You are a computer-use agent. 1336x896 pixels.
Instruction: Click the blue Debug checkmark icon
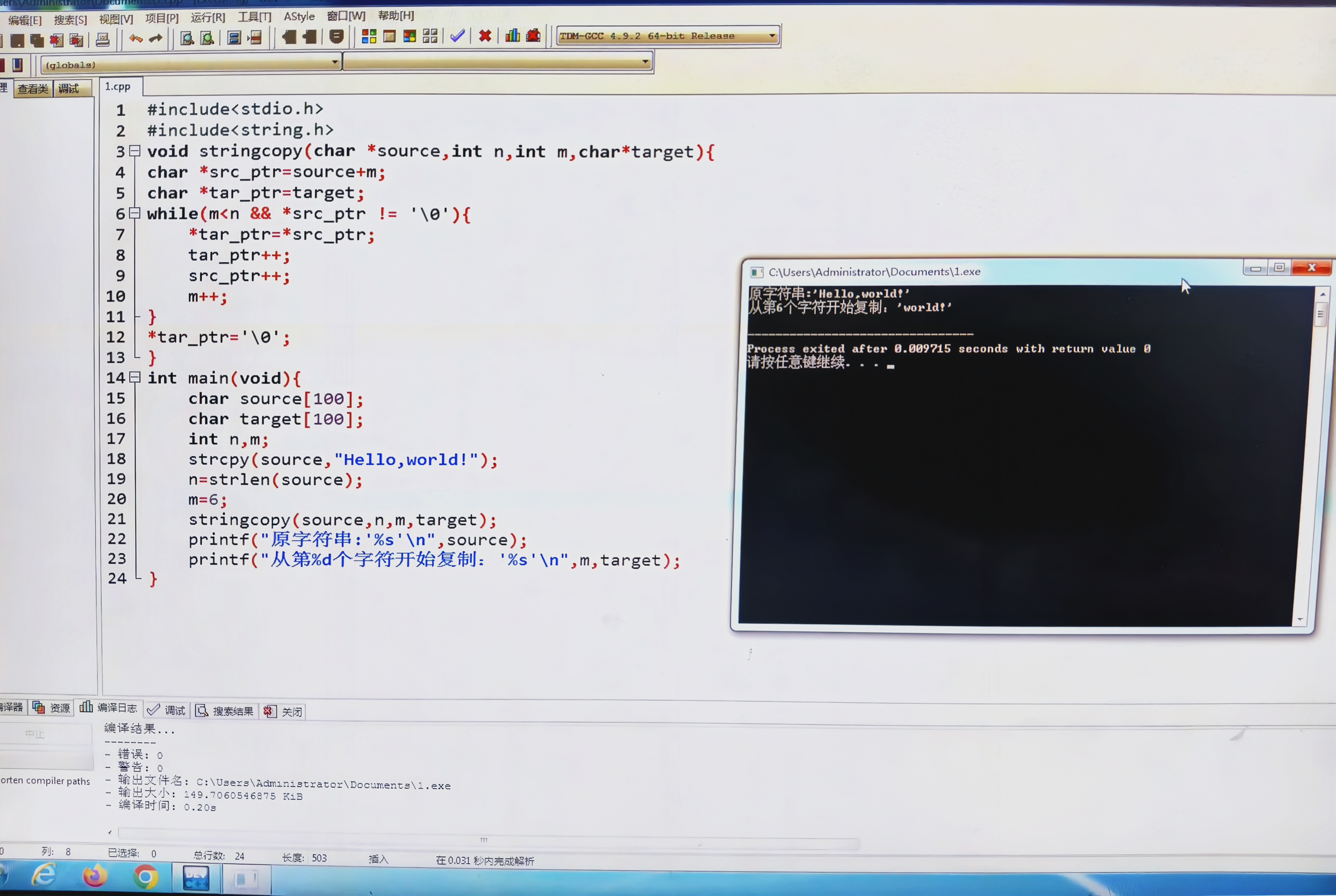point(457,36)
